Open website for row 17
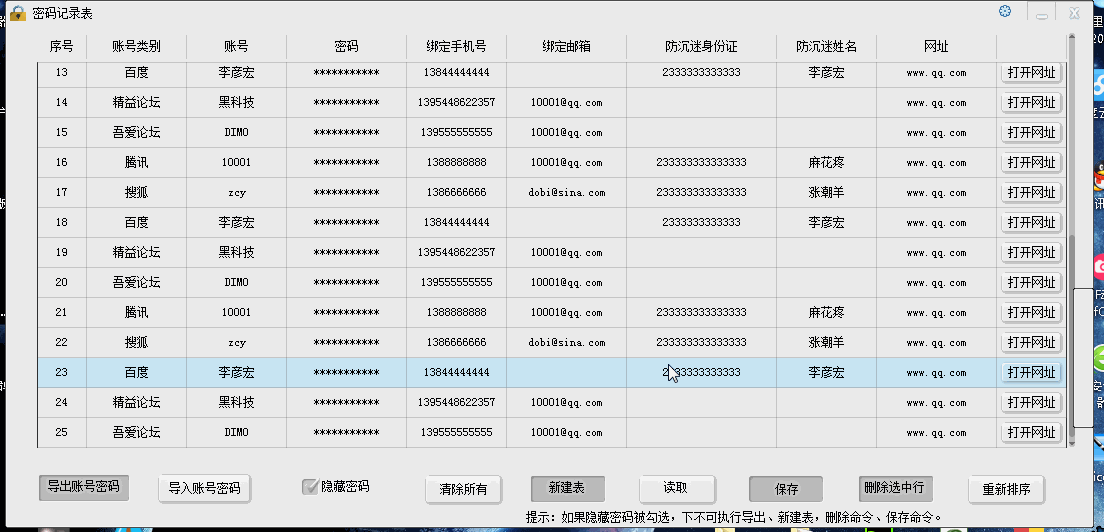Screen dimensions: 1104x532 [1031, 193]
